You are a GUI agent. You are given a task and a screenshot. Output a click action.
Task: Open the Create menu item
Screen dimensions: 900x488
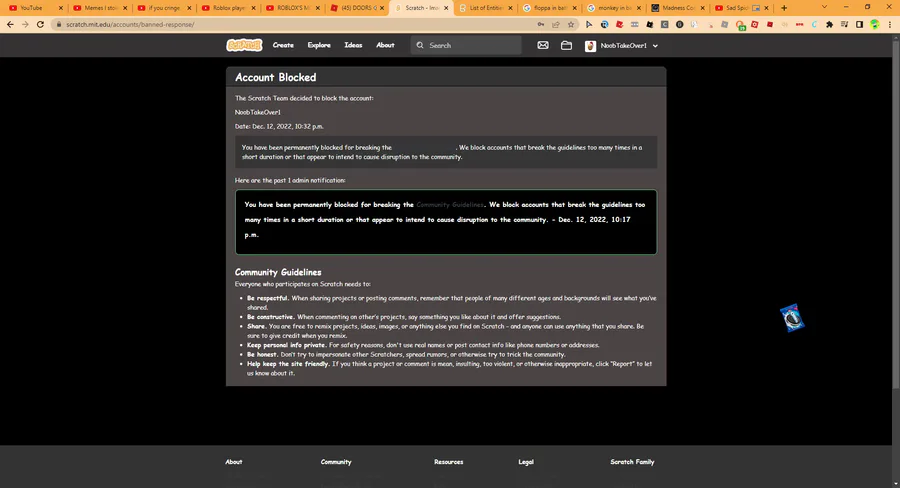283,45
